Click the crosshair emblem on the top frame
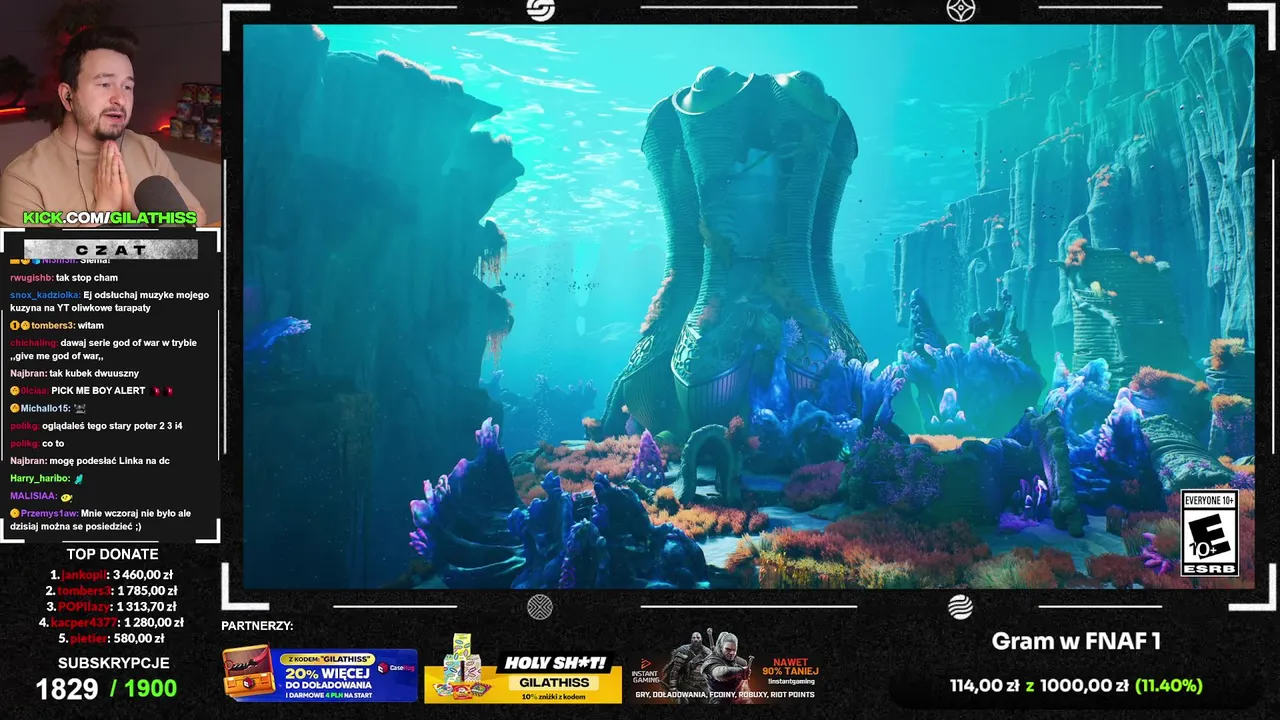Viewport: 1280px width, 720px height. tap(961, 10)
